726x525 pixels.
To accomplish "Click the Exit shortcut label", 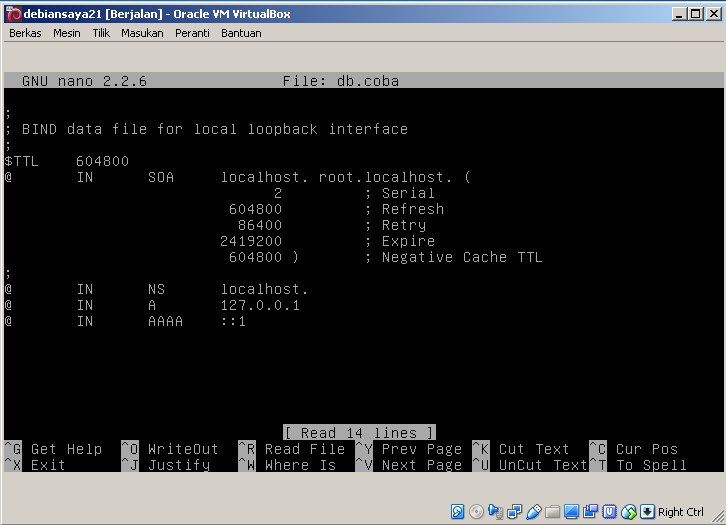I will pos(48,465).
